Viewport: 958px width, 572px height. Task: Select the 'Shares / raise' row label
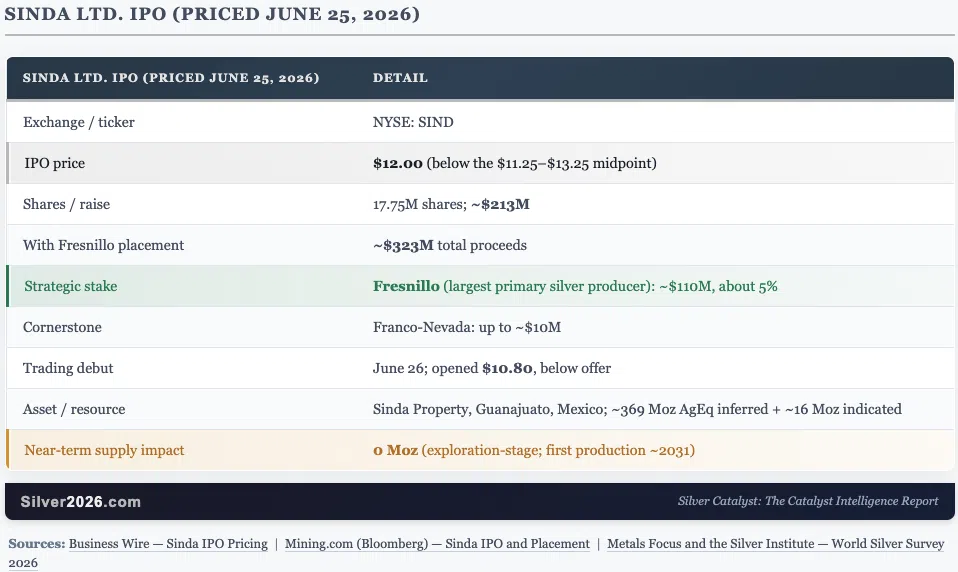click(x=67, y=204)
